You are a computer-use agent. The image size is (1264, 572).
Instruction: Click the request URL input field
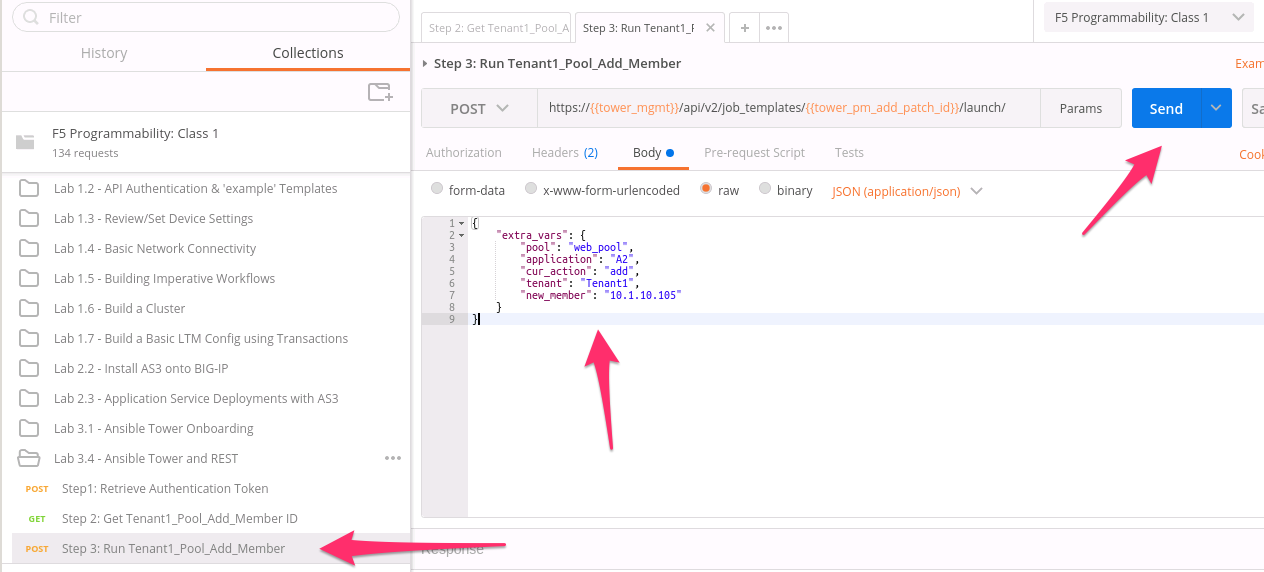pyautogui.click(x=788, y=108)
